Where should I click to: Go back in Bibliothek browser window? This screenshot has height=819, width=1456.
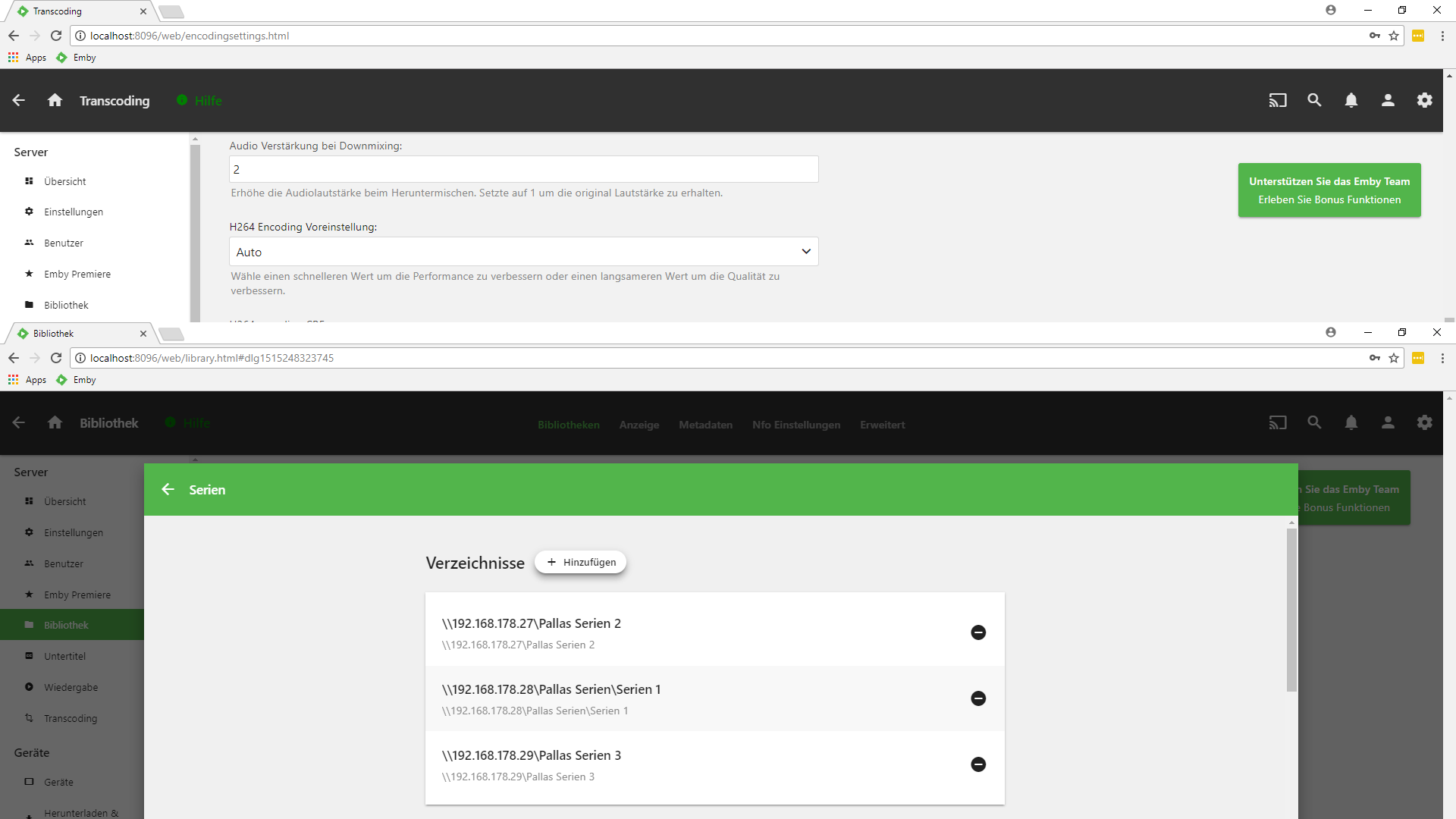click(14, 358)
